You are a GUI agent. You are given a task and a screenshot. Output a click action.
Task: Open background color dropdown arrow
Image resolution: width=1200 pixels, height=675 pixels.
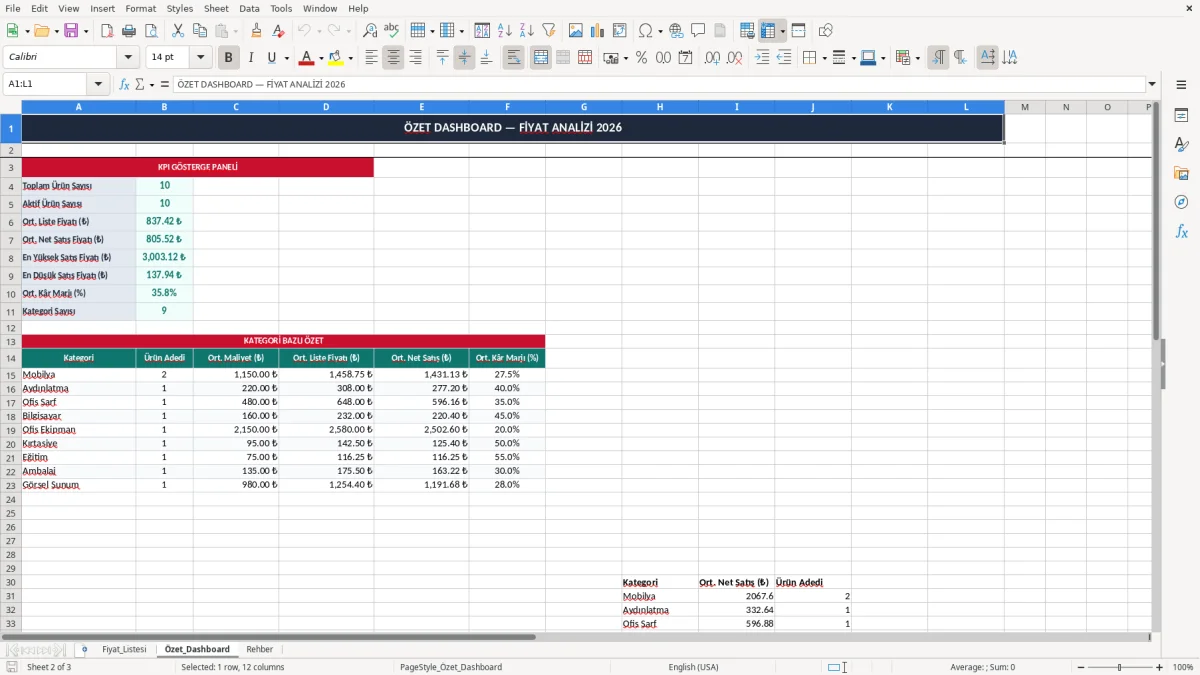(x=350, y=58)
